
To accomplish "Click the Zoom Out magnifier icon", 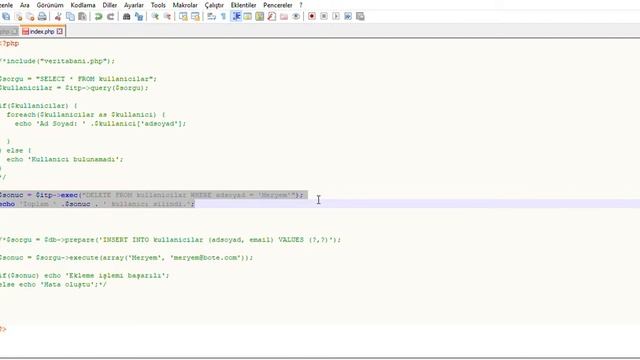I will [x=167, y=16].
